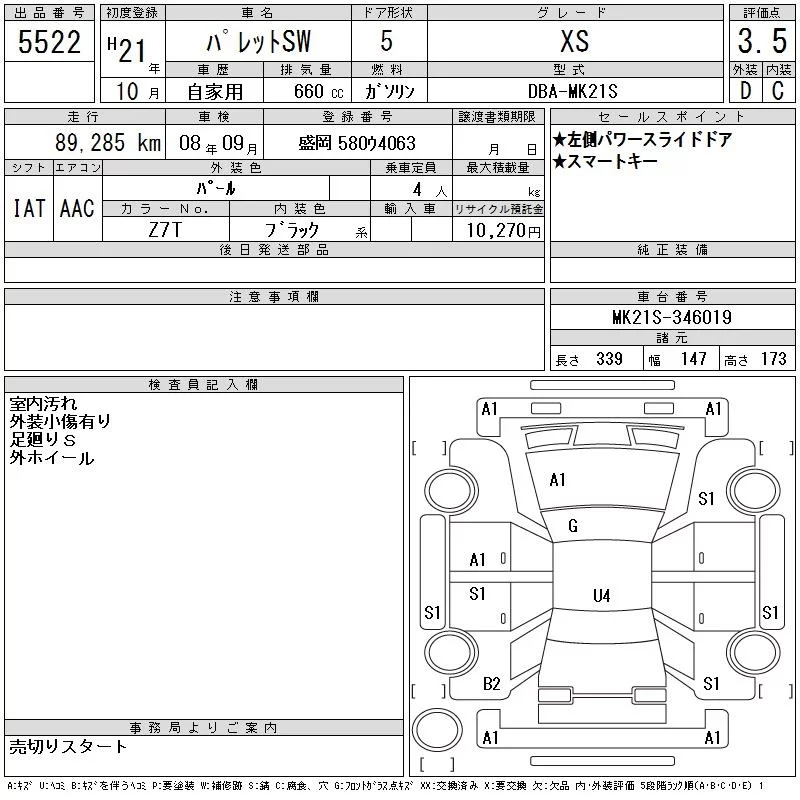The height and width of the screenshot is (800, 800).
Task: Click the 車台番号 header
Action: [672, 296]
